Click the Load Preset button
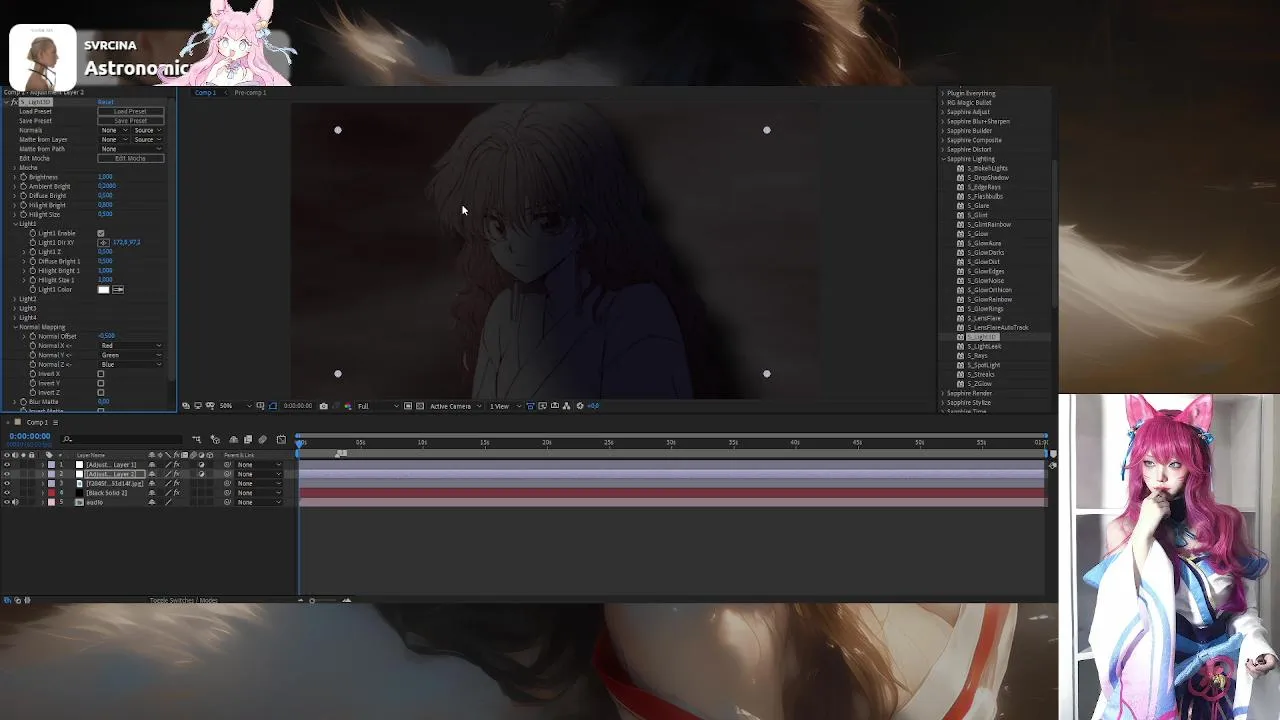 tap(130, 111)
